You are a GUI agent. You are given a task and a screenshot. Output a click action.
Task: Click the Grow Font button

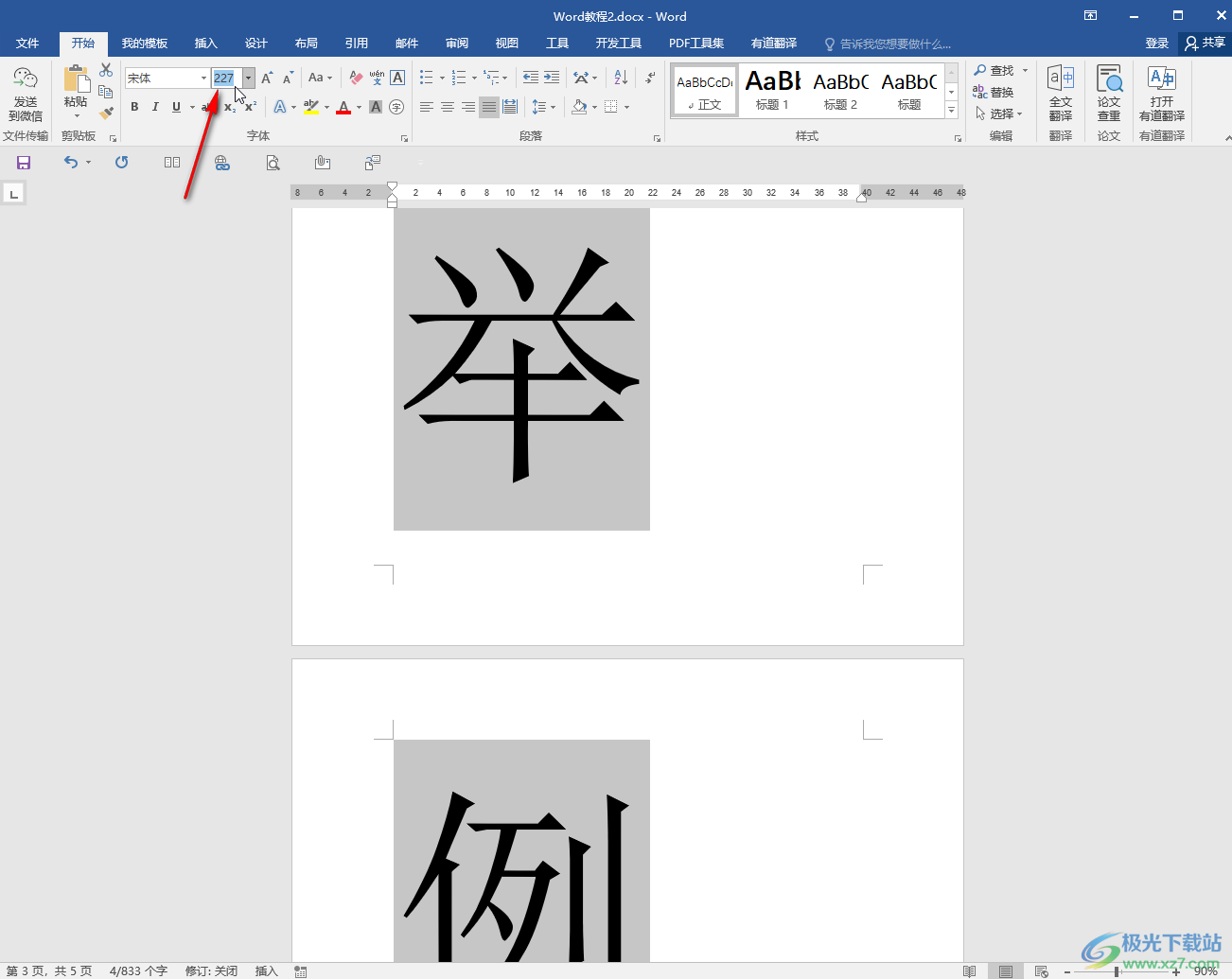pos(267,78)
